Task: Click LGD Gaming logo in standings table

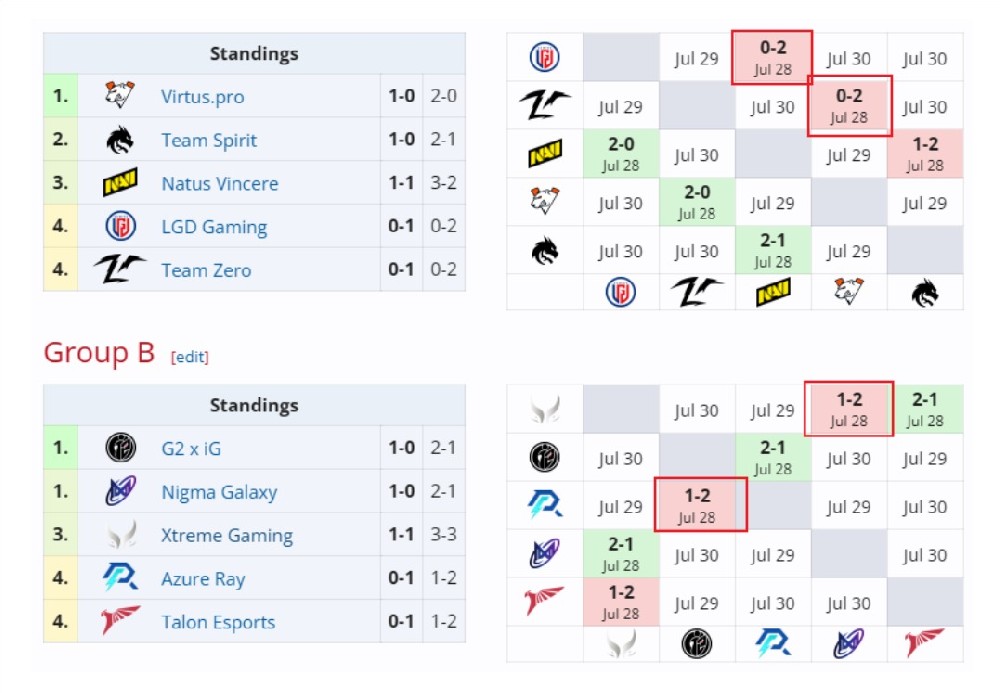Action: tap(121, 226)
